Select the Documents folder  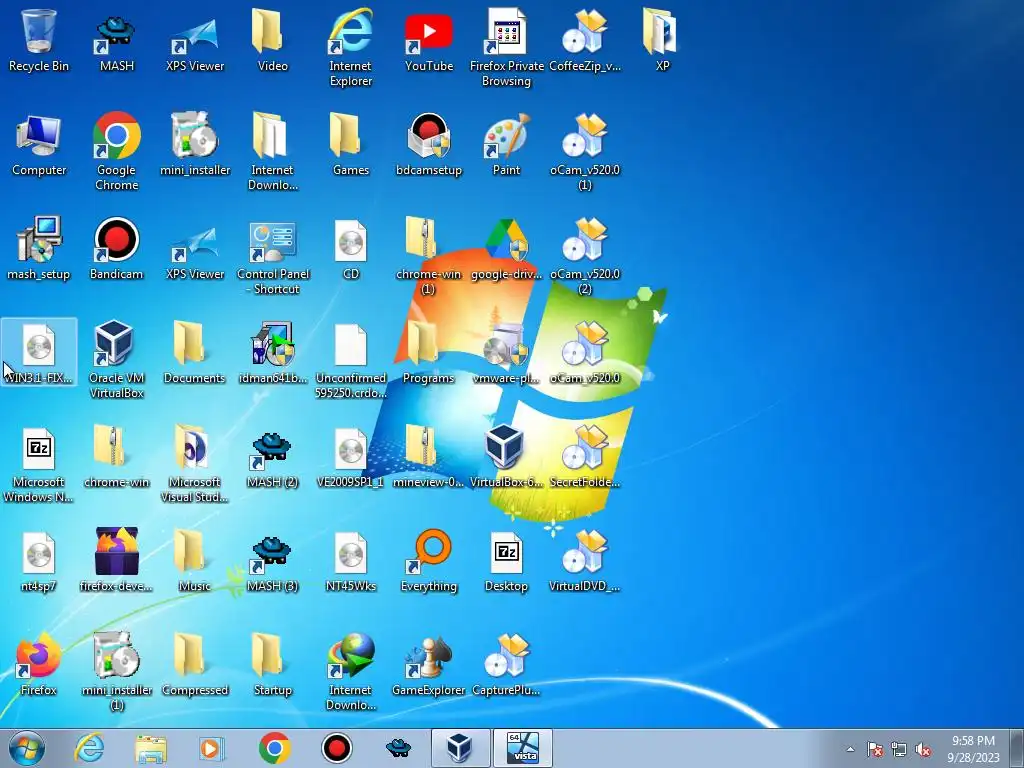pos(195,352)
